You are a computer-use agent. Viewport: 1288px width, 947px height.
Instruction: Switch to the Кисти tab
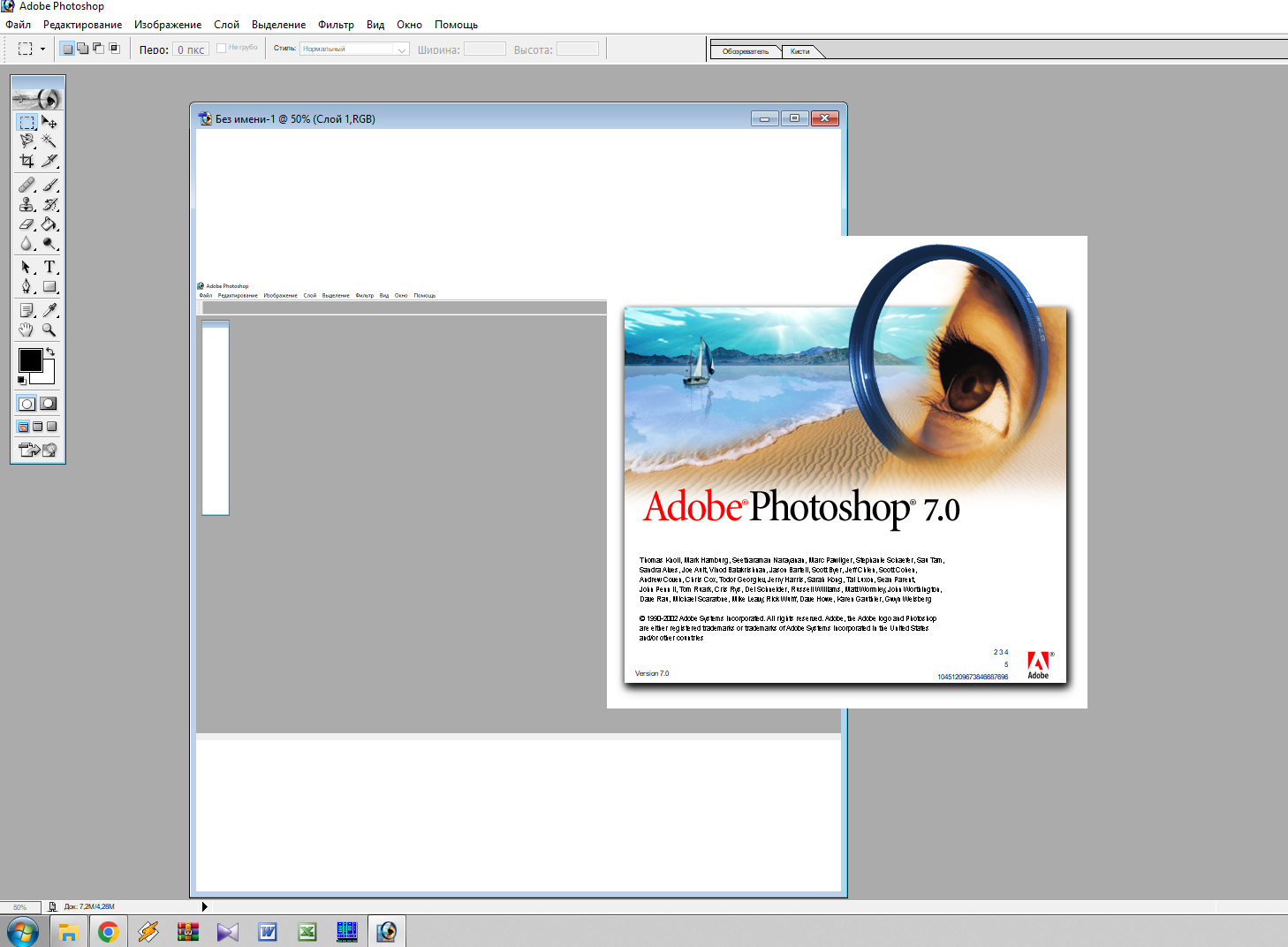click(x=800, y=51)
